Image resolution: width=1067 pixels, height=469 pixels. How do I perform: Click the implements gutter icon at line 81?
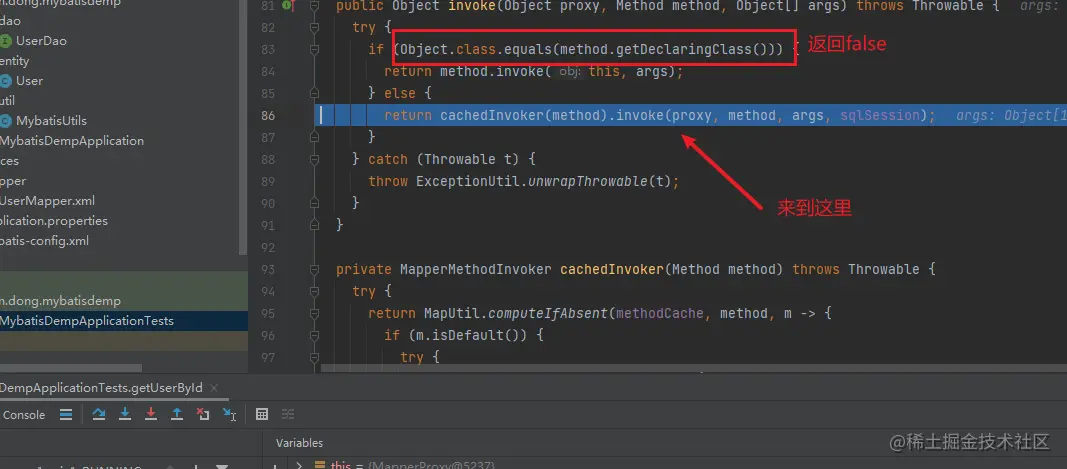[x=288, y=5]
